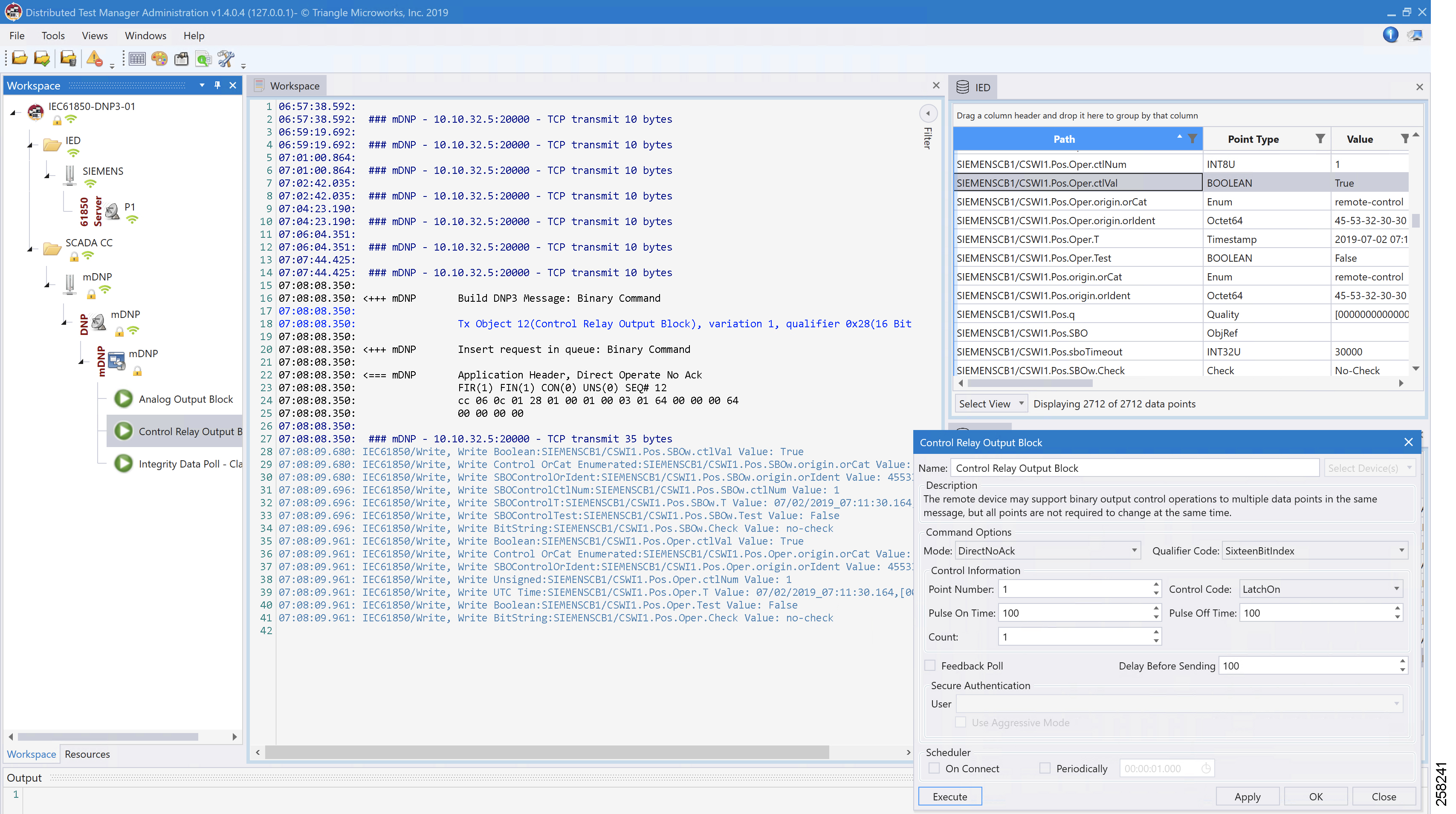
Task: Filter the Path column
Action: [1193, 139]
